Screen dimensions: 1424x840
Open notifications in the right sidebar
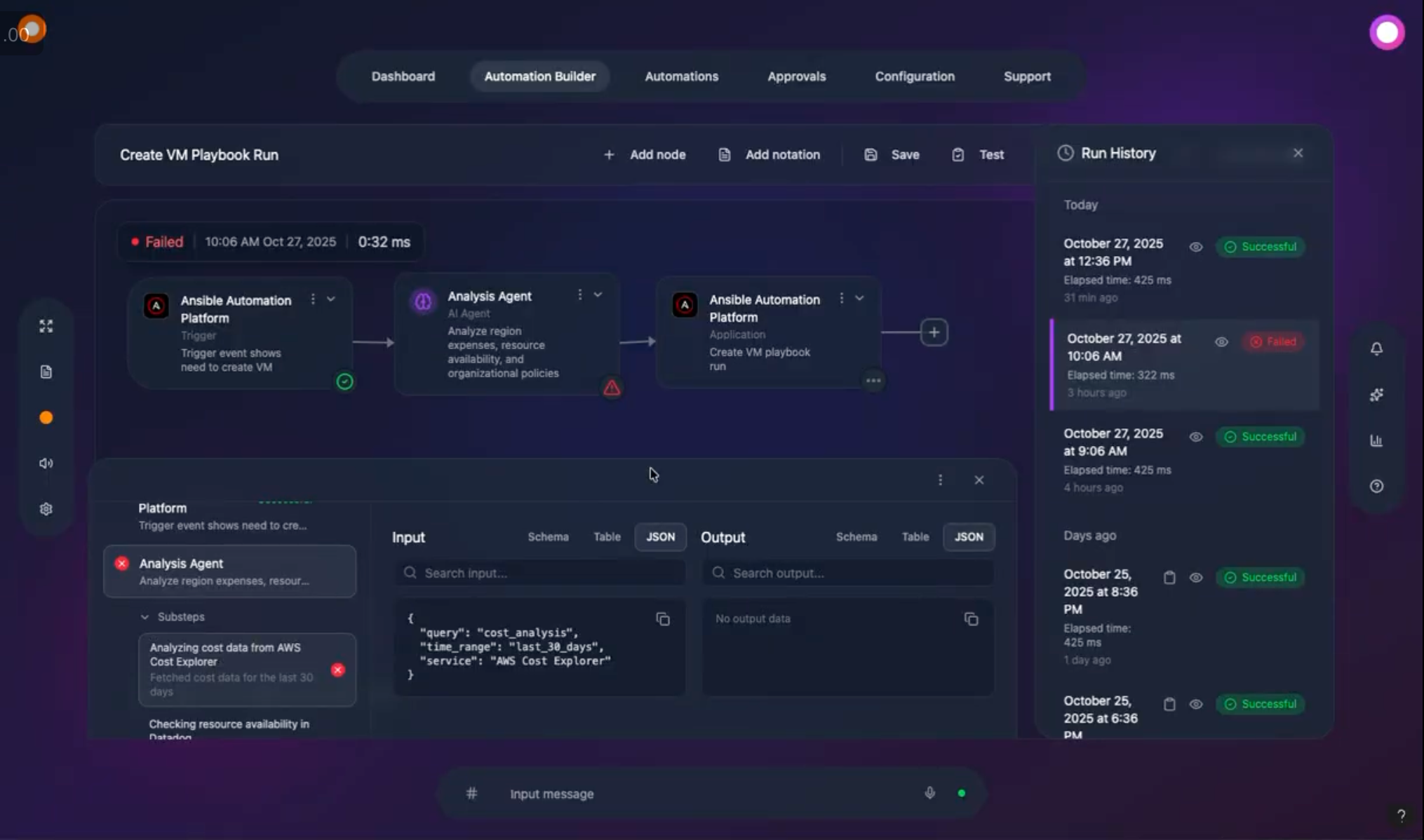click(1376, 348)
